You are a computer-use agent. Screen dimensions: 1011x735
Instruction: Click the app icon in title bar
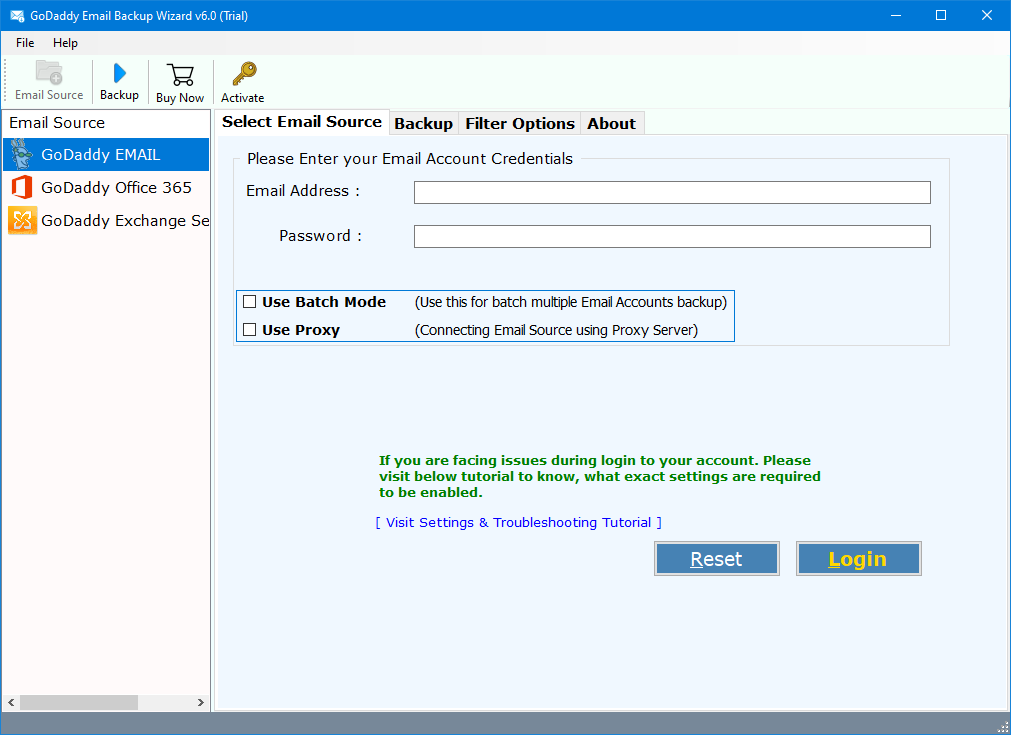point(17,15)
